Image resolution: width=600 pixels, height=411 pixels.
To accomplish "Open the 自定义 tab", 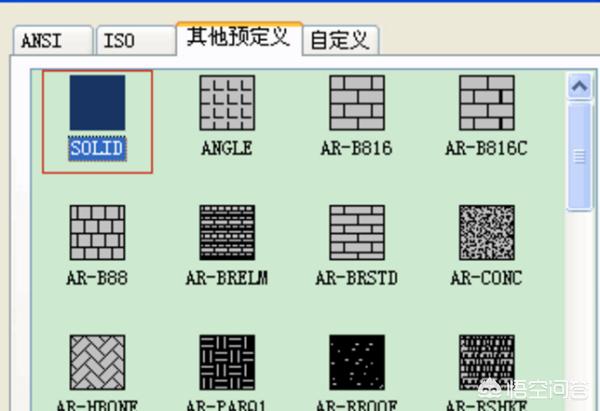I will pyautogui.click(x=341, y=40).
